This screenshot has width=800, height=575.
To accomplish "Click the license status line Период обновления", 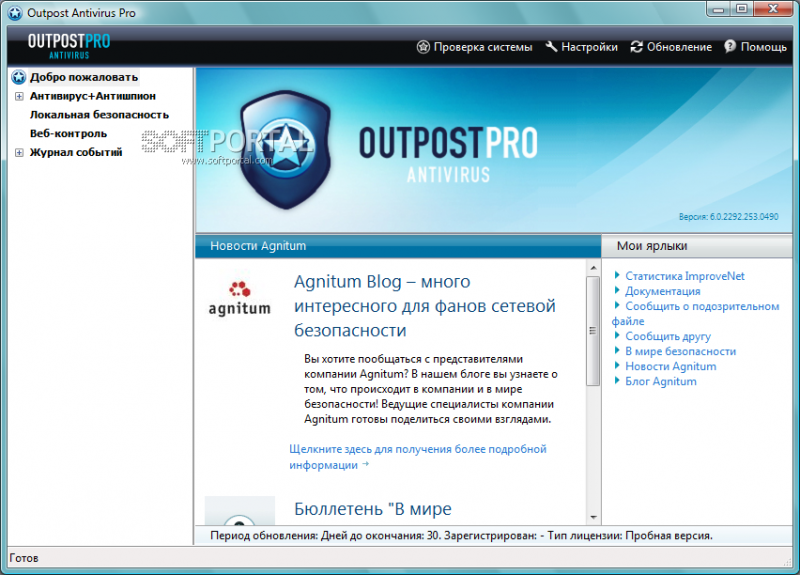I will point(461,536).
